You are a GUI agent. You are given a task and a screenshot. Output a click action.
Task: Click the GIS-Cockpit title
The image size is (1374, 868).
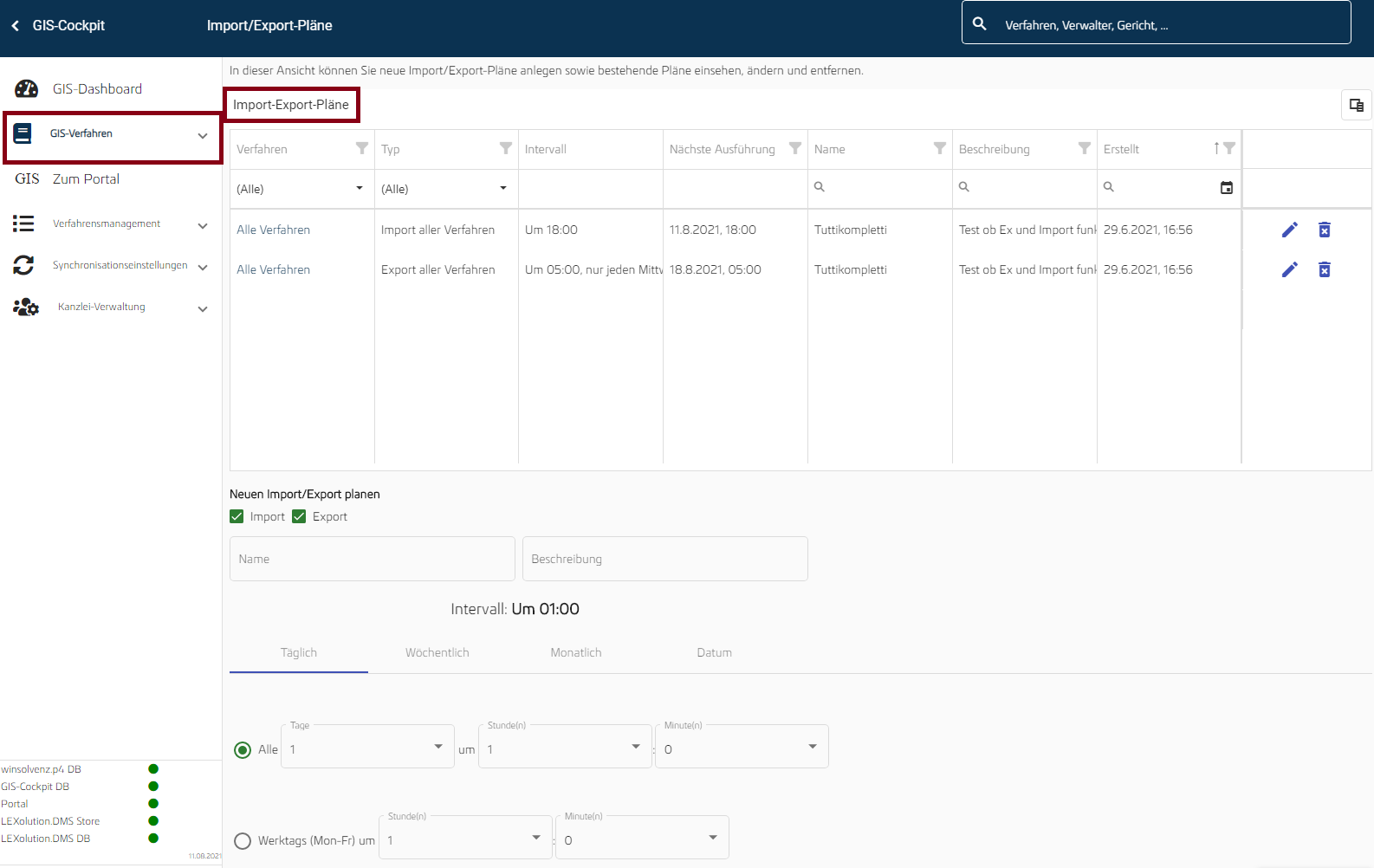[x=68, y=26]
